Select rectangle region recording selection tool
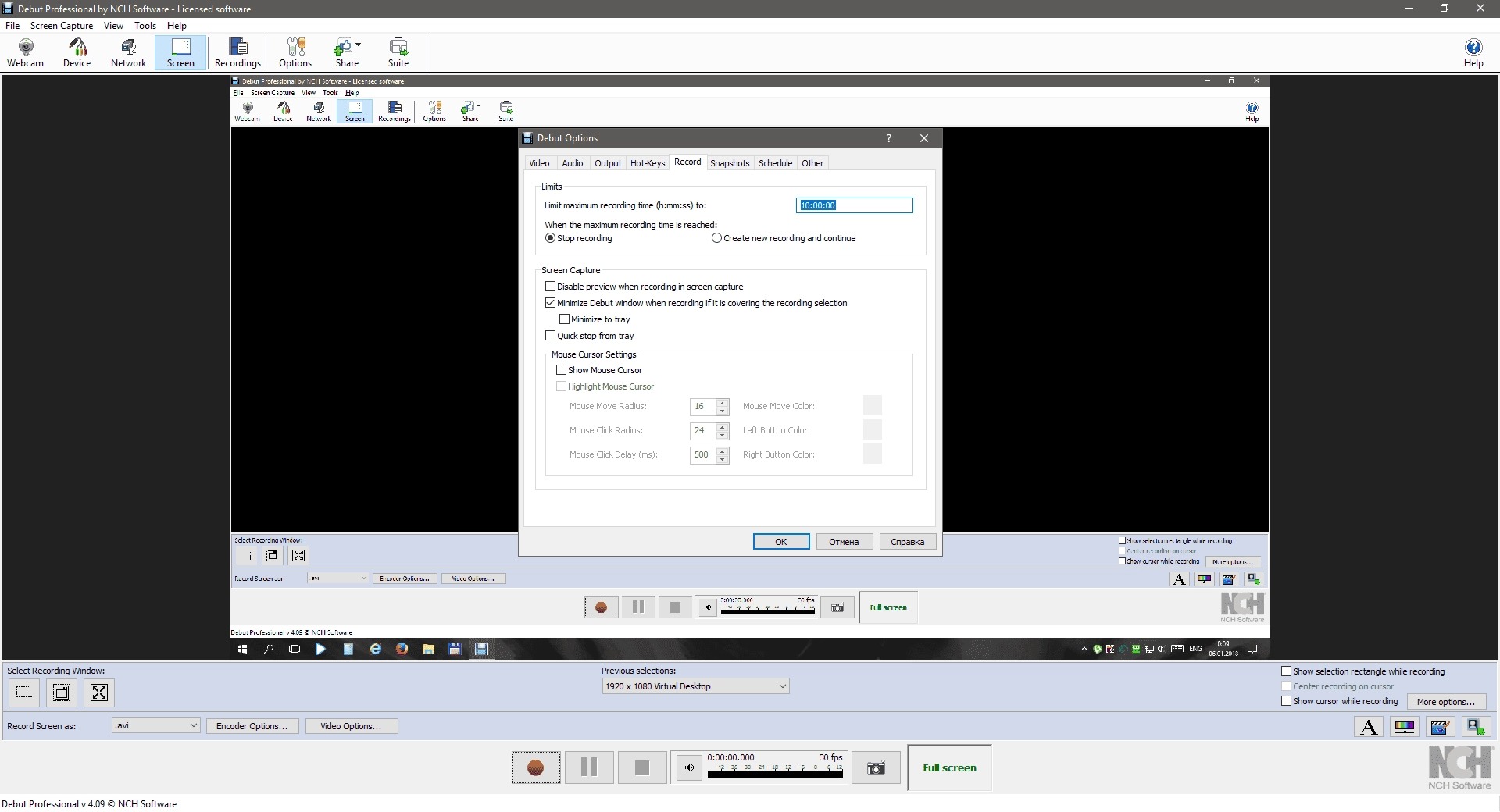This screenshot has height=812, width=1500. [x=24, y=693]
